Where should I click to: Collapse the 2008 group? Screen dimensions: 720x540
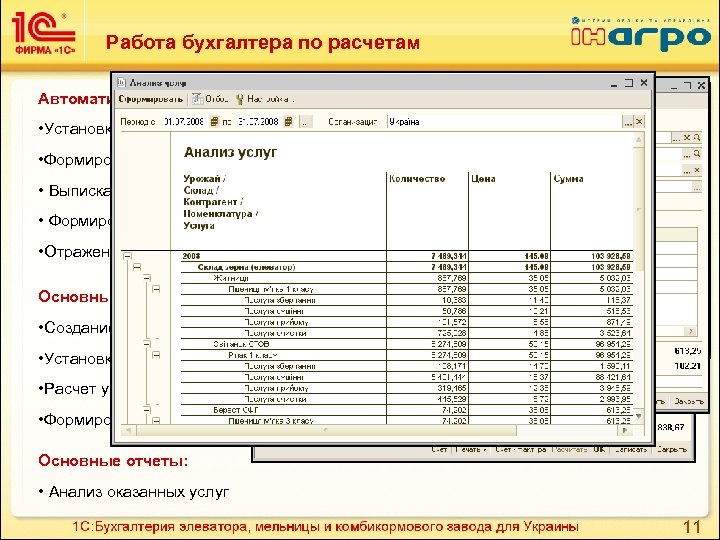[x=127, y=257]
